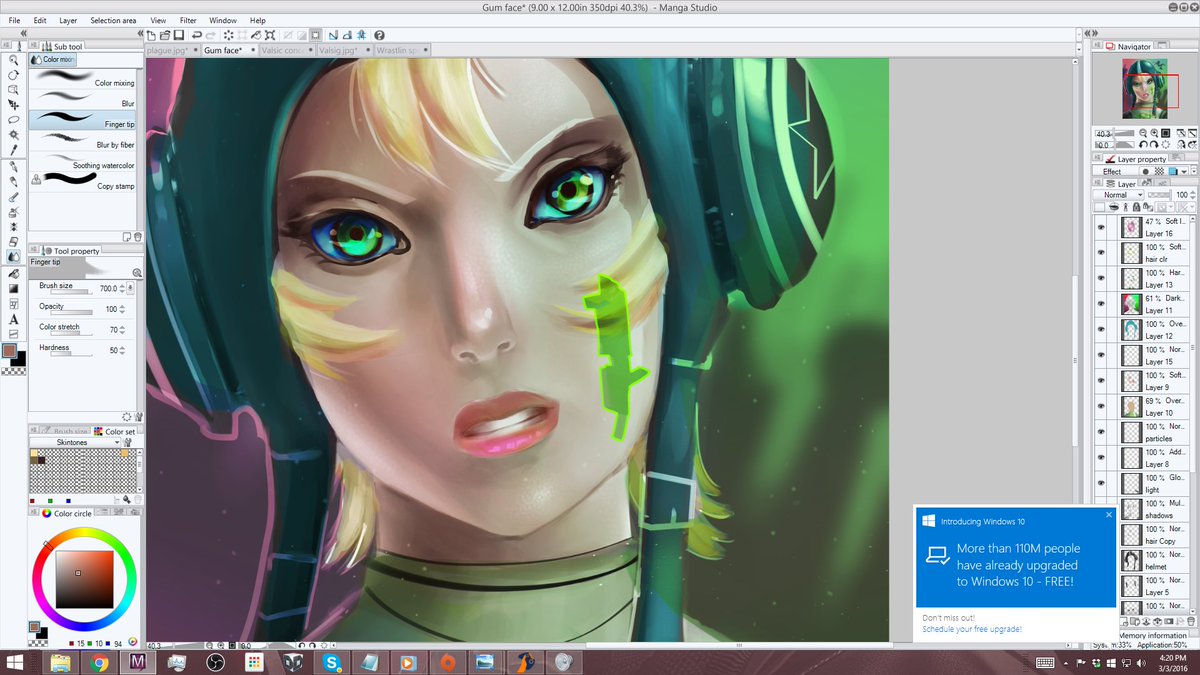The height and width of the screenshot is (675, 1200).
Task: Select the Auto select magic wand tool
Action: click(x=13, y=135)
